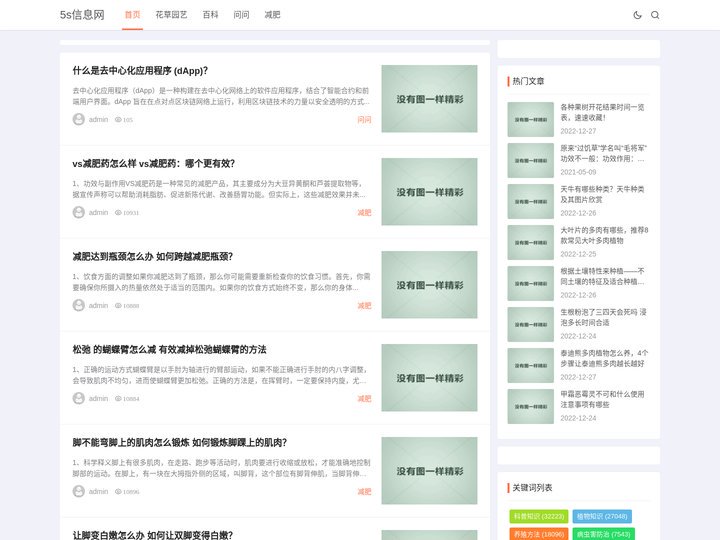This screenshot has height=540, width=720.
Task: Open the 百科 menu item
Action: pyautogui.click(x=210, y=15)
